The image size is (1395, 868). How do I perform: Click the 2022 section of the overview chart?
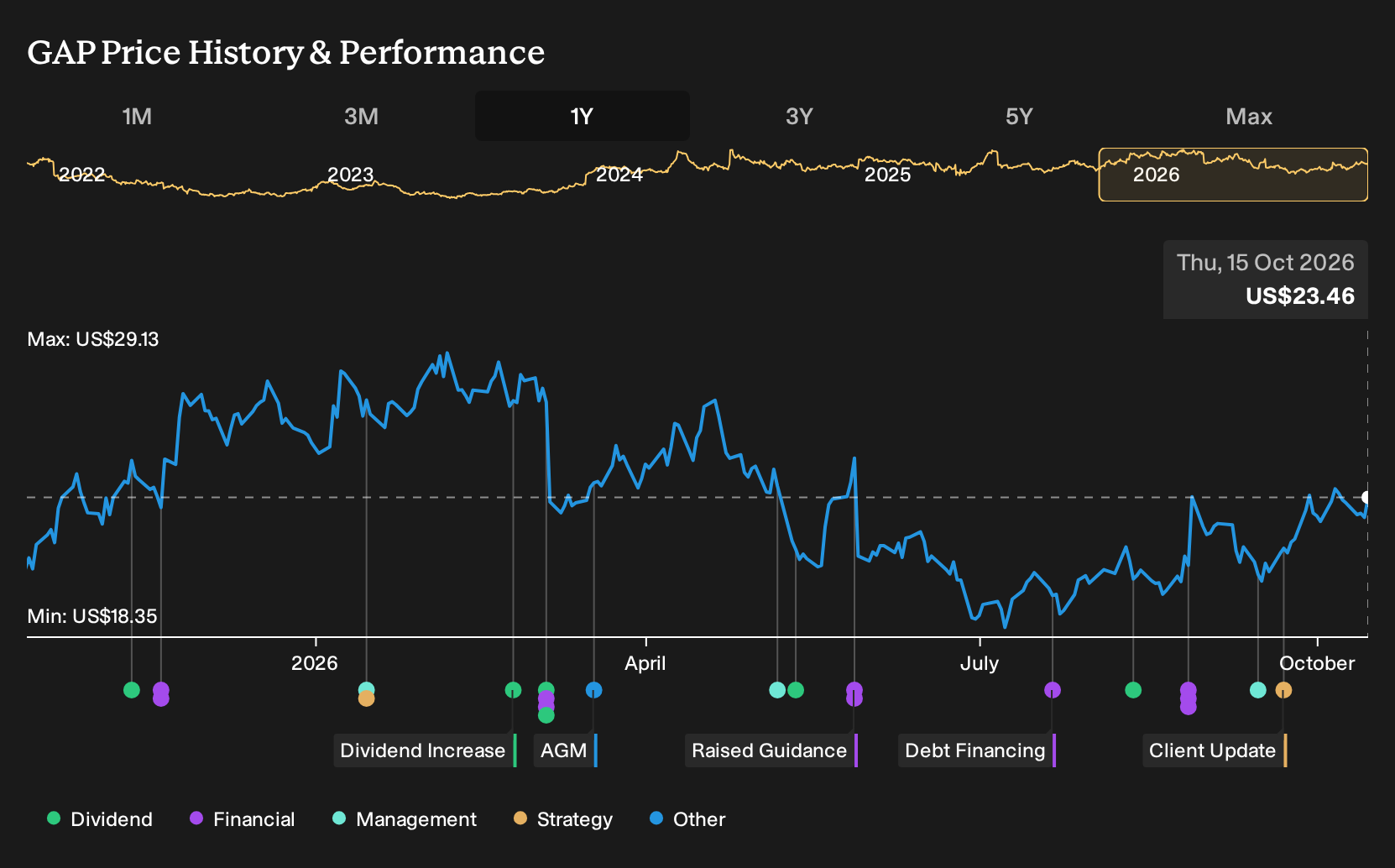click(81, 175)
